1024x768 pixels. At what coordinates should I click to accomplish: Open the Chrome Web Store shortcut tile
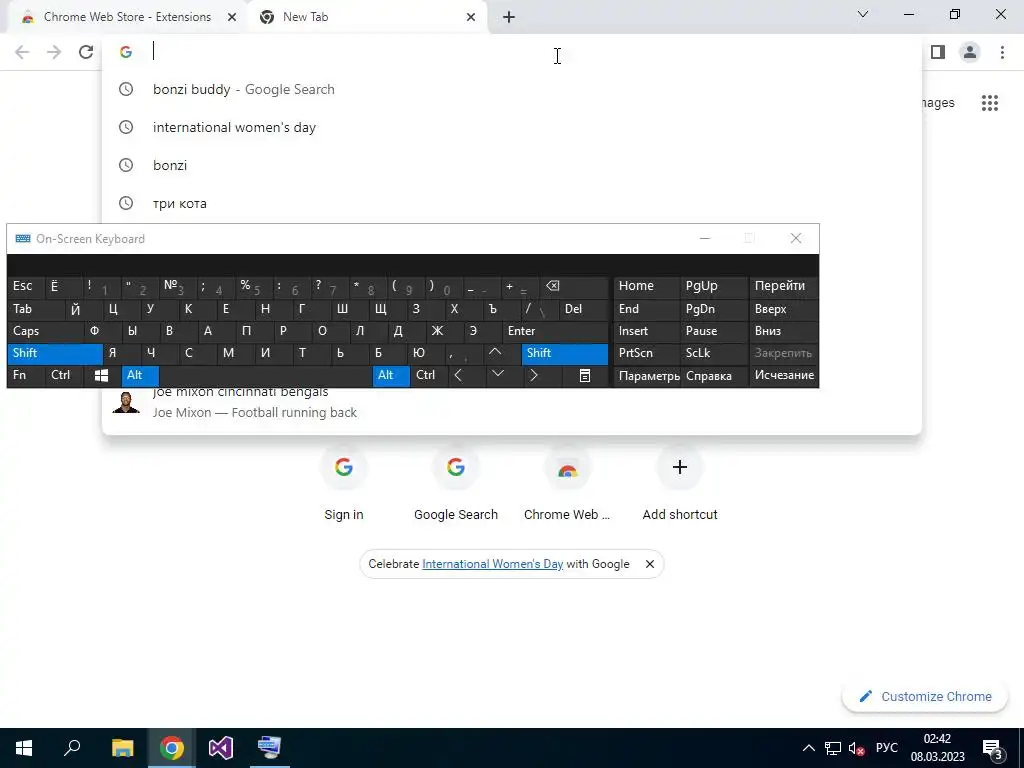point(568,485)
